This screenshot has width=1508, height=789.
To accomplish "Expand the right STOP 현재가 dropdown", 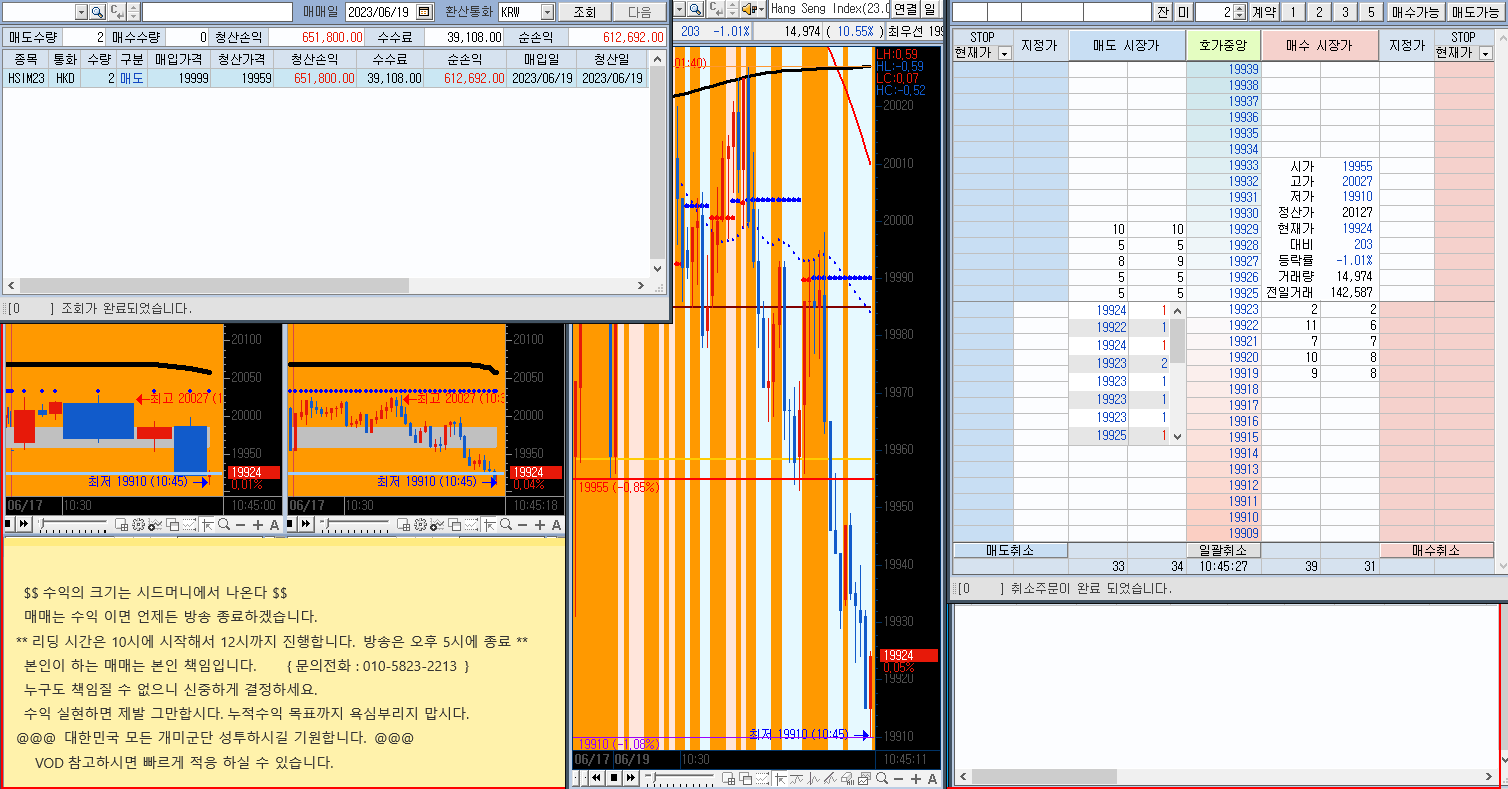I will coord(1485,53).
